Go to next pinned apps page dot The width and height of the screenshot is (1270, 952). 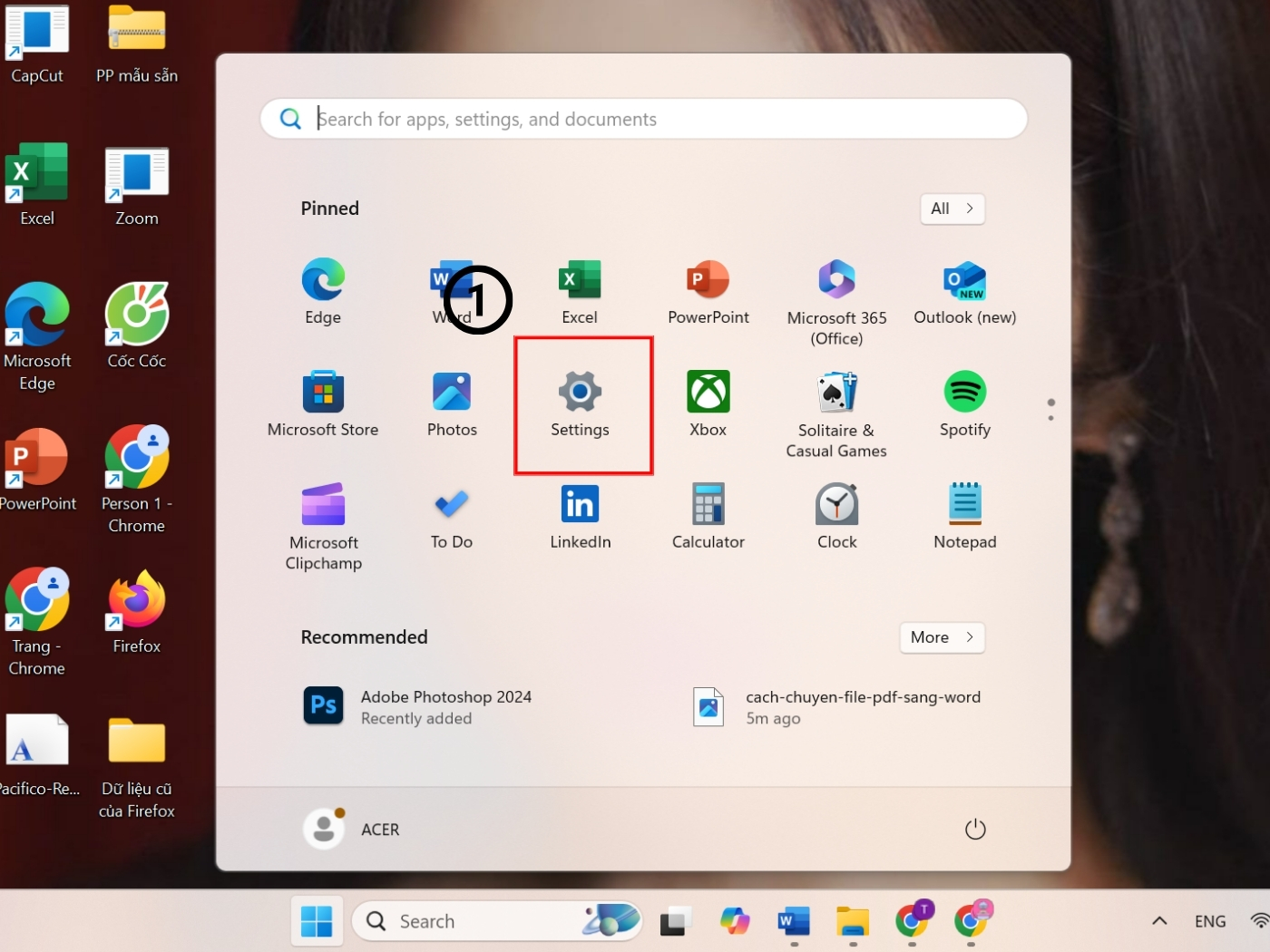pyautogui.click(x=1050, y=418)
